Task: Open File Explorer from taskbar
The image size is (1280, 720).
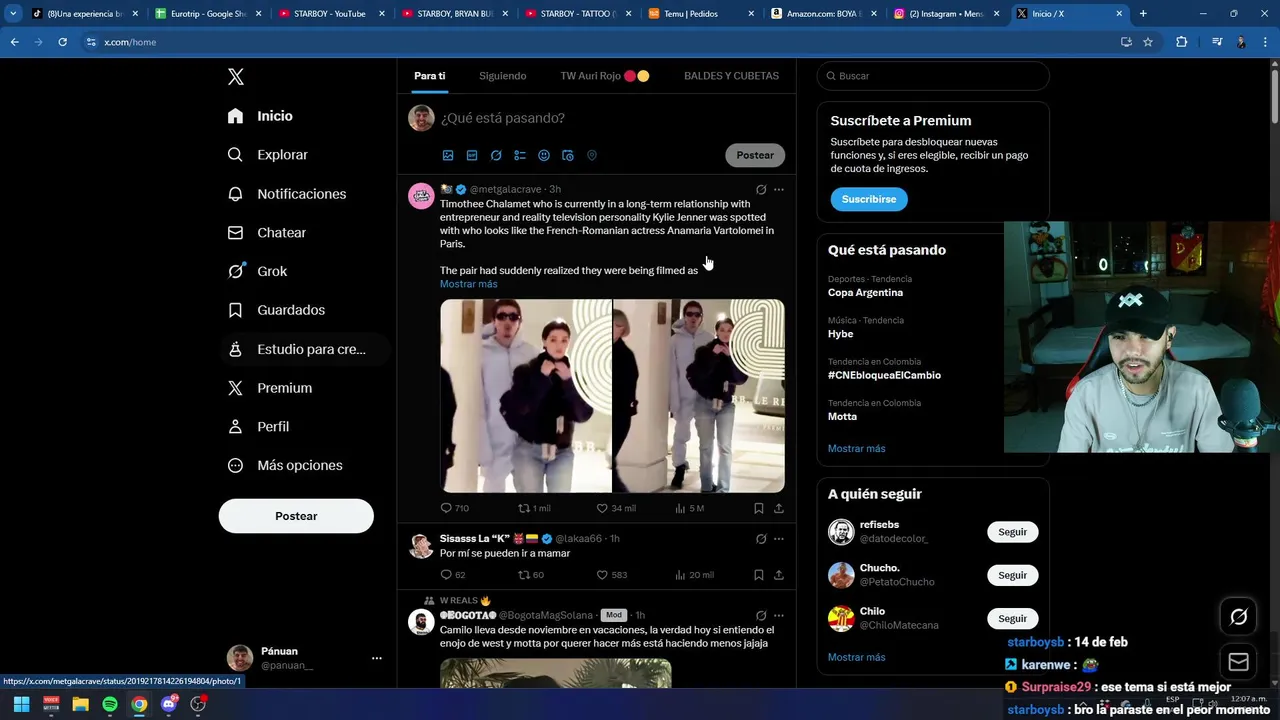Action: (x=80, y=704)
